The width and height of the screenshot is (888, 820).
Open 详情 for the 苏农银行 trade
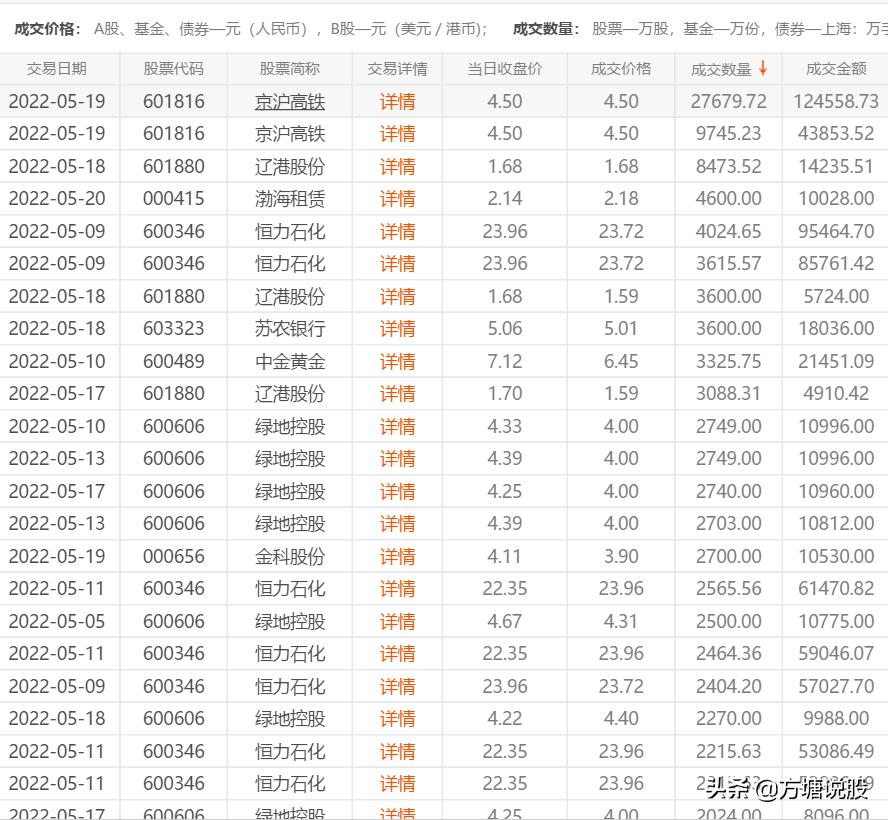[397, 329]
